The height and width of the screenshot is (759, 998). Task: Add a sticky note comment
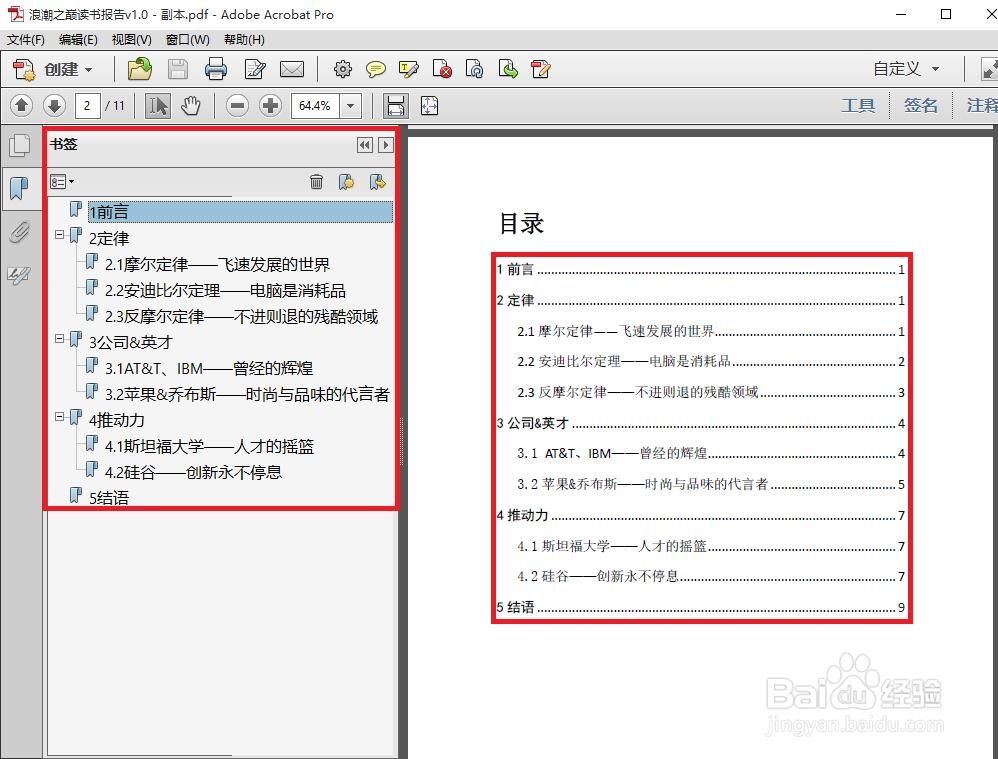(376, 69)
